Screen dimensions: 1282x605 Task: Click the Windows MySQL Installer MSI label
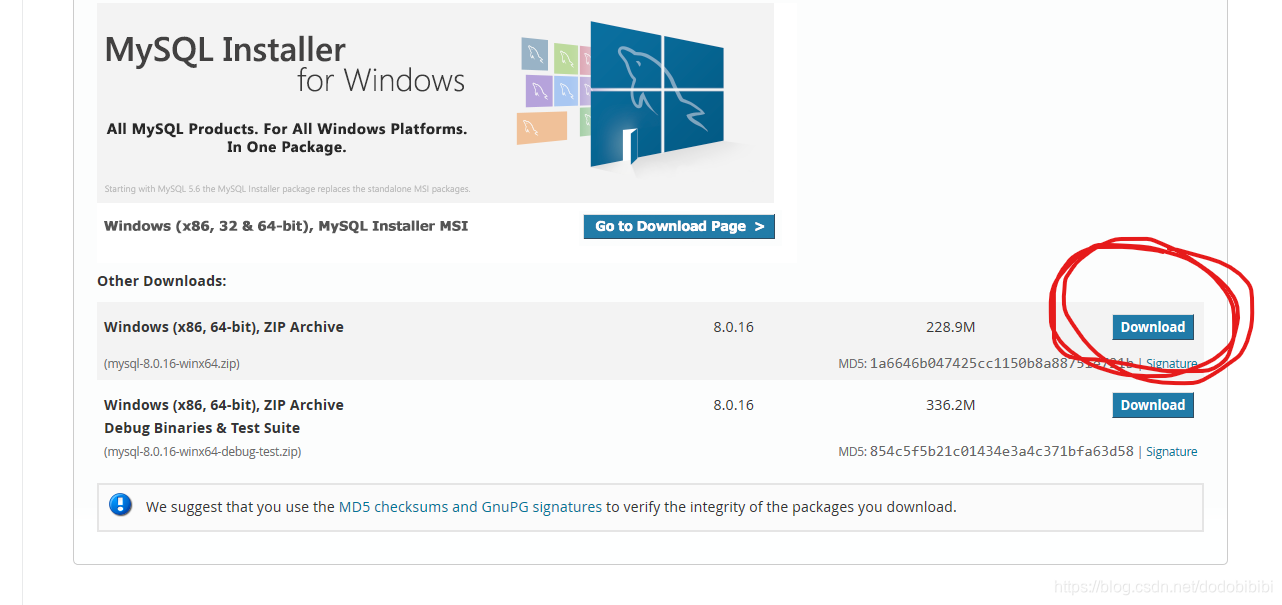(x=286, y=226)
